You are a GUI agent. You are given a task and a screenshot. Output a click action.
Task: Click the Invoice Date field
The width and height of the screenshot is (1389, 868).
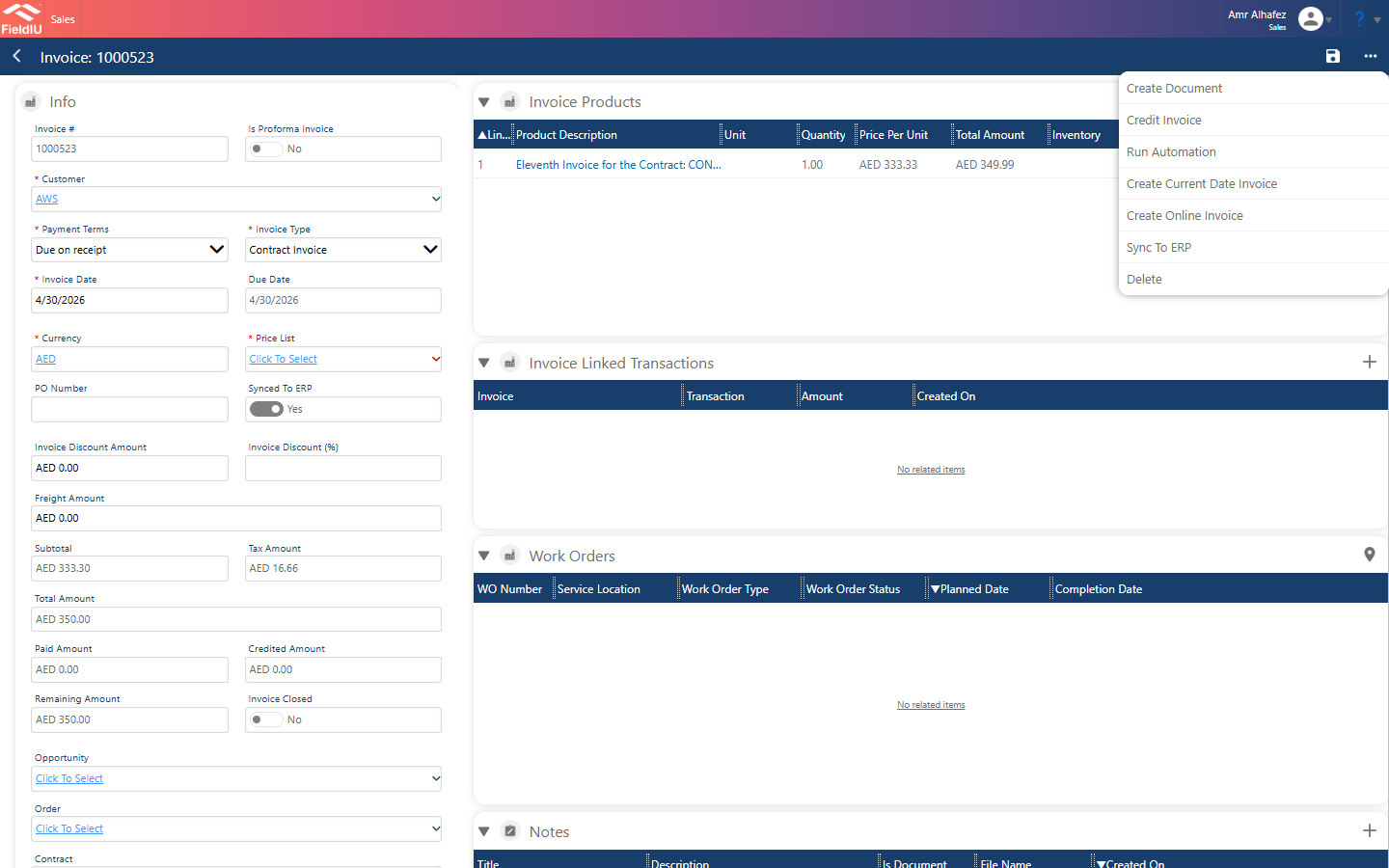[129, 300]
